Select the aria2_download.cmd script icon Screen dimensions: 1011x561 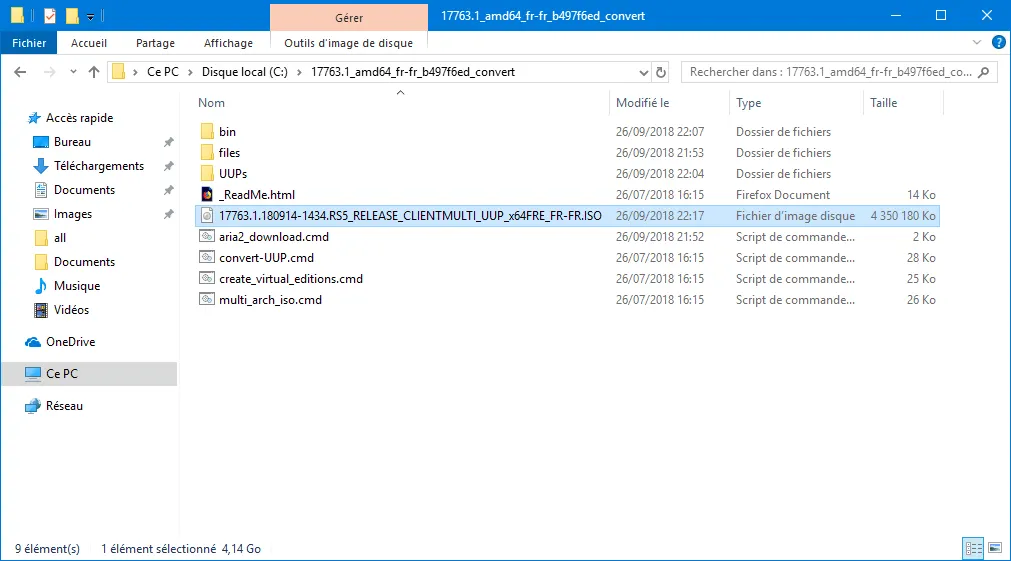(207, 237)
